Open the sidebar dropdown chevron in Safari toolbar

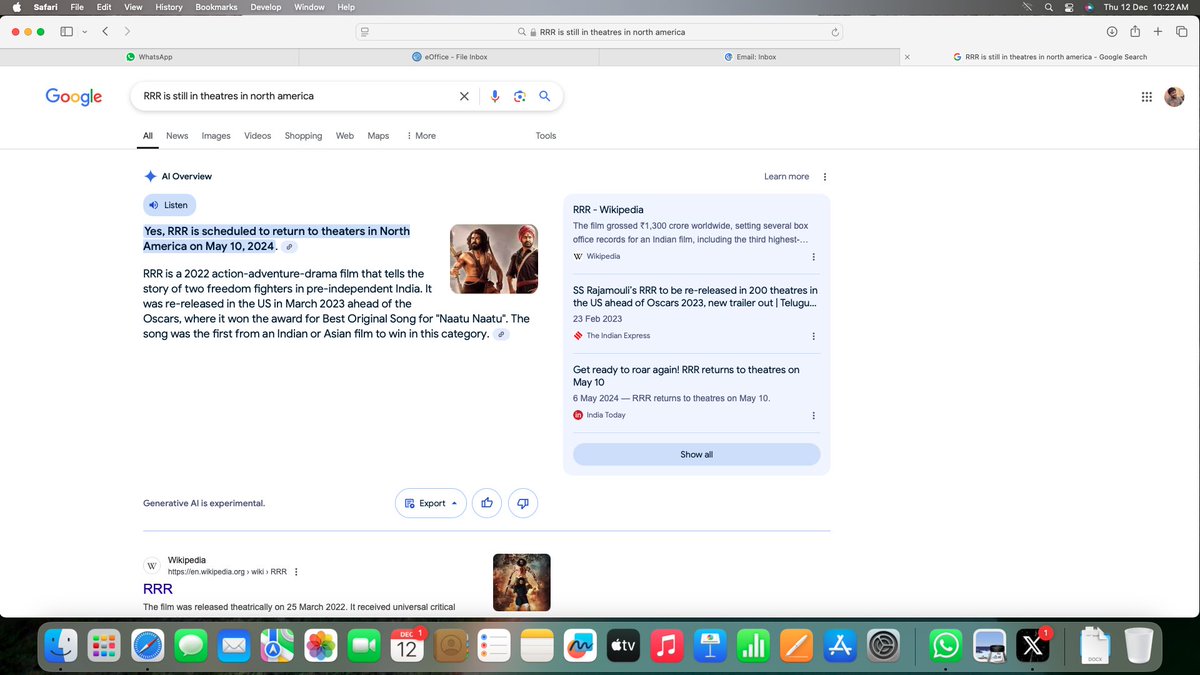[x=84, y=32]
